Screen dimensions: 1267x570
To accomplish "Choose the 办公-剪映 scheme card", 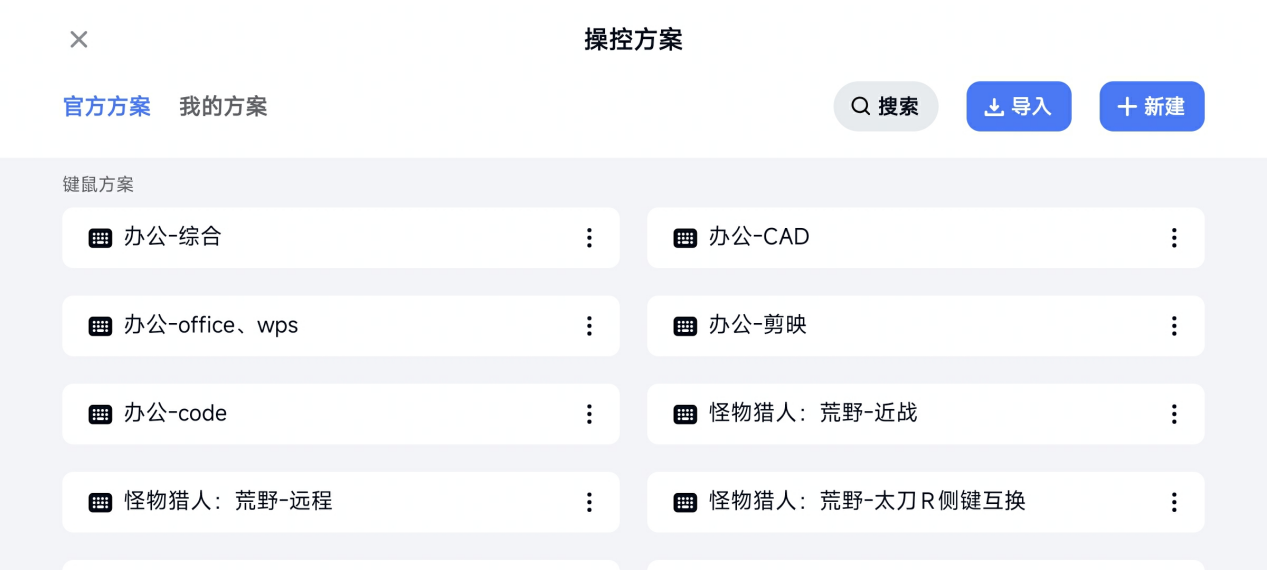I will tap(900, 326).
